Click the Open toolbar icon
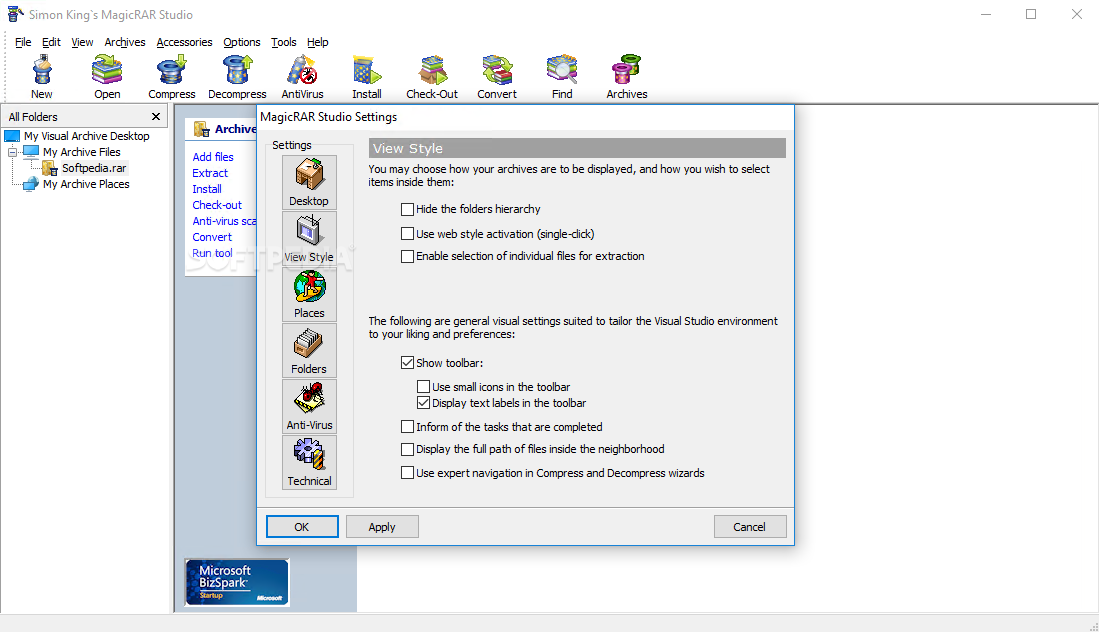Viewport: 1099px width, 632px height. (107, 76)
